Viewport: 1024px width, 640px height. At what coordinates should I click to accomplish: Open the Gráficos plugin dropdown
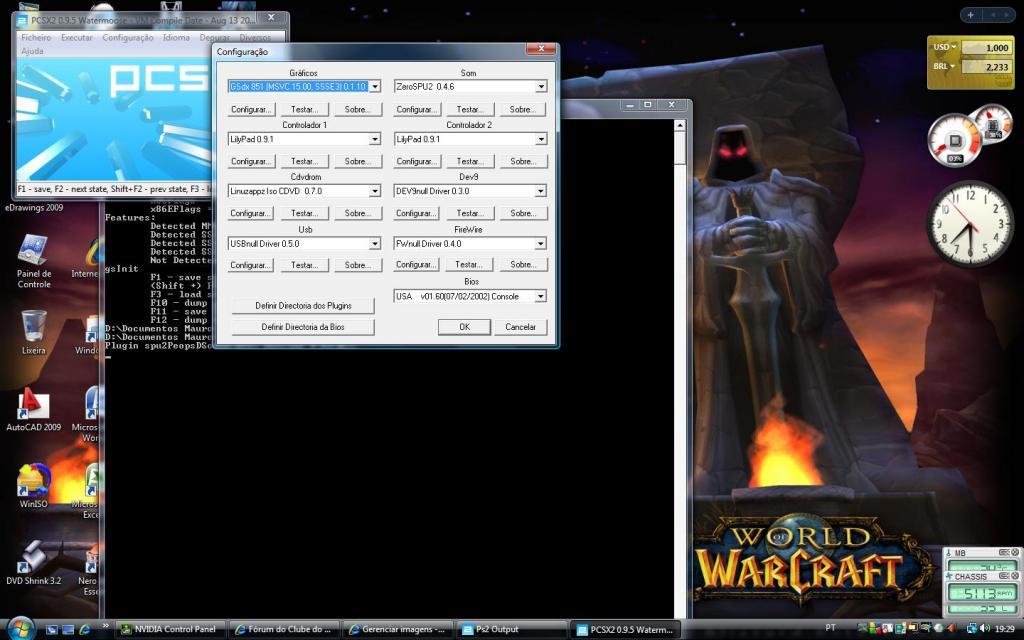tap(375, 86)
